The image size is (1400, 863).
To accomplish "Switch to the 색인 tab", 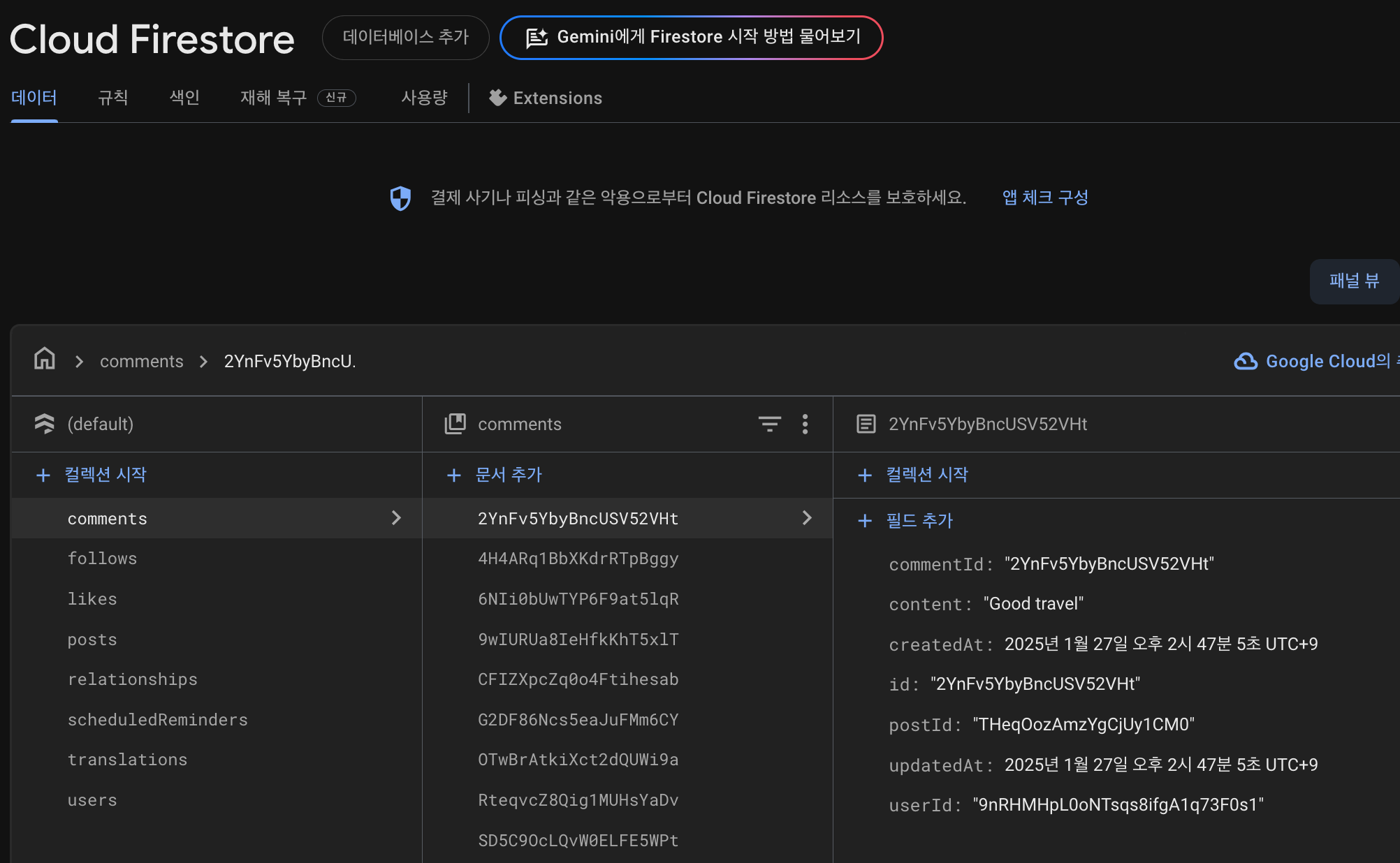I will (x=184, y=98).
